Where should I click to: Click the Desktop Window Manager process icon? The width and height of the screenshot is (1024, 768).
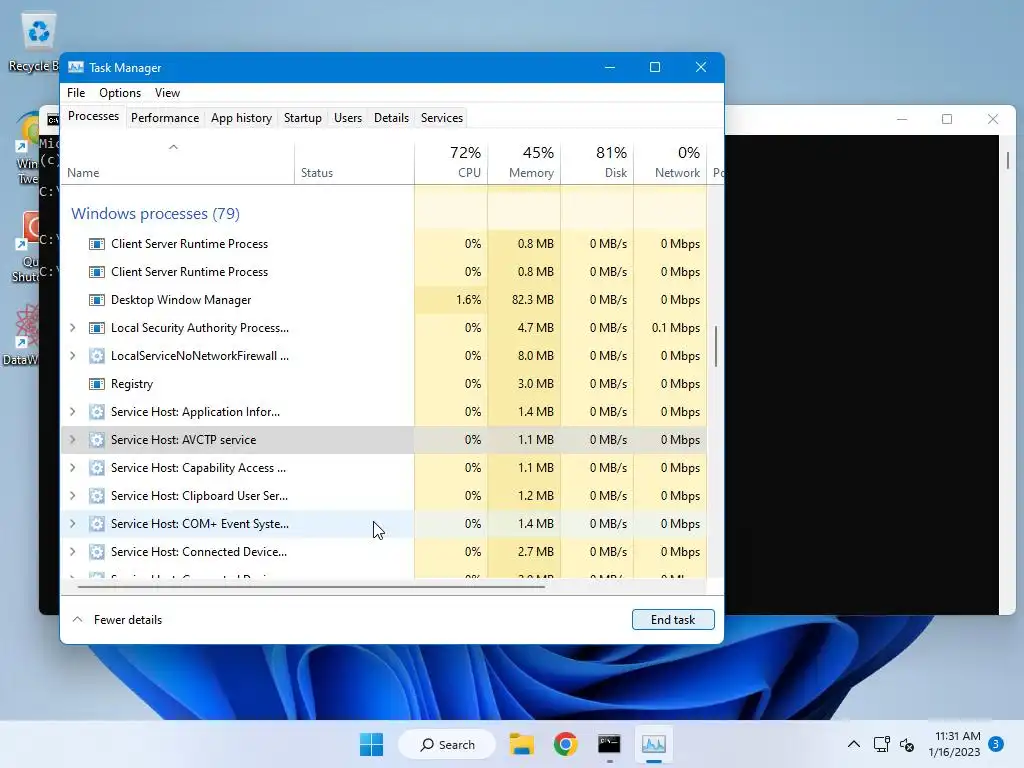tap(97, 300)
